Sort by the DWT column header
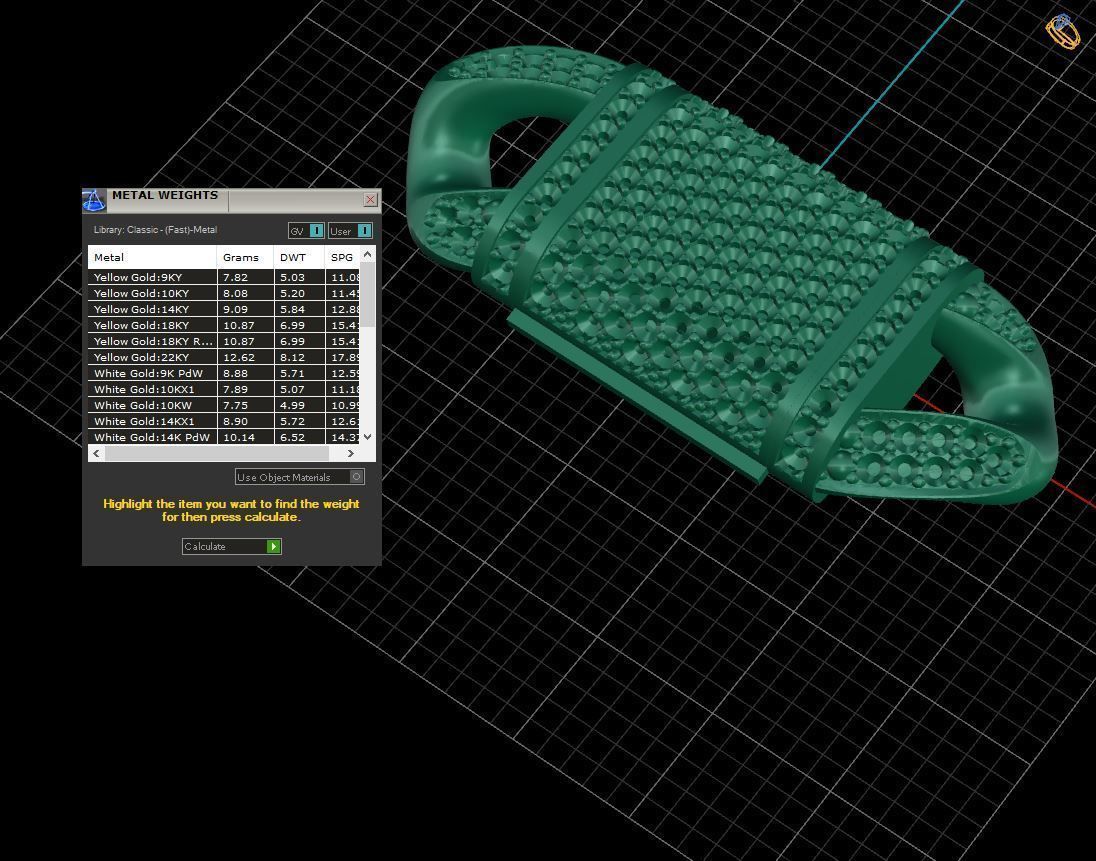The height and width of the screenshot is (861, 1096). 299,257
